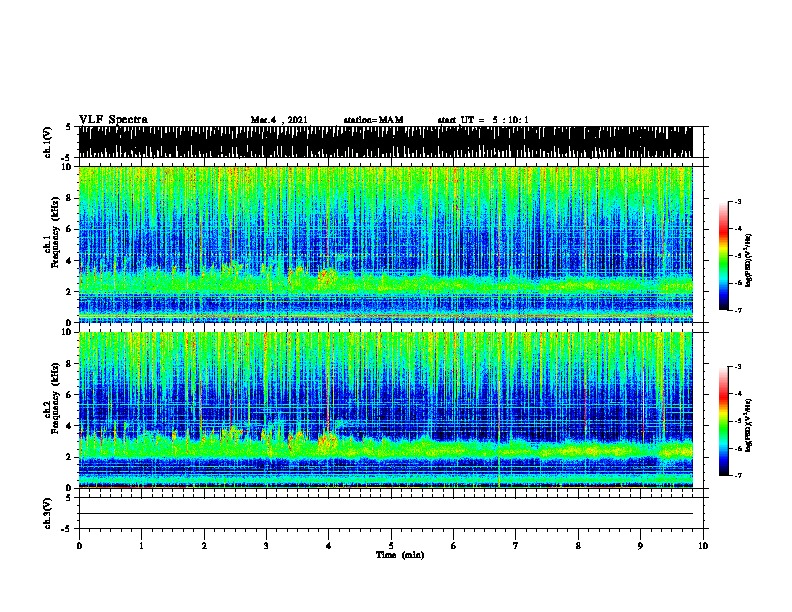The image size is (792, 612).
Task: Click the red burst near 4 min in ch.1 spectrogram
Action: pyautogui.click(x=327, y=276)
